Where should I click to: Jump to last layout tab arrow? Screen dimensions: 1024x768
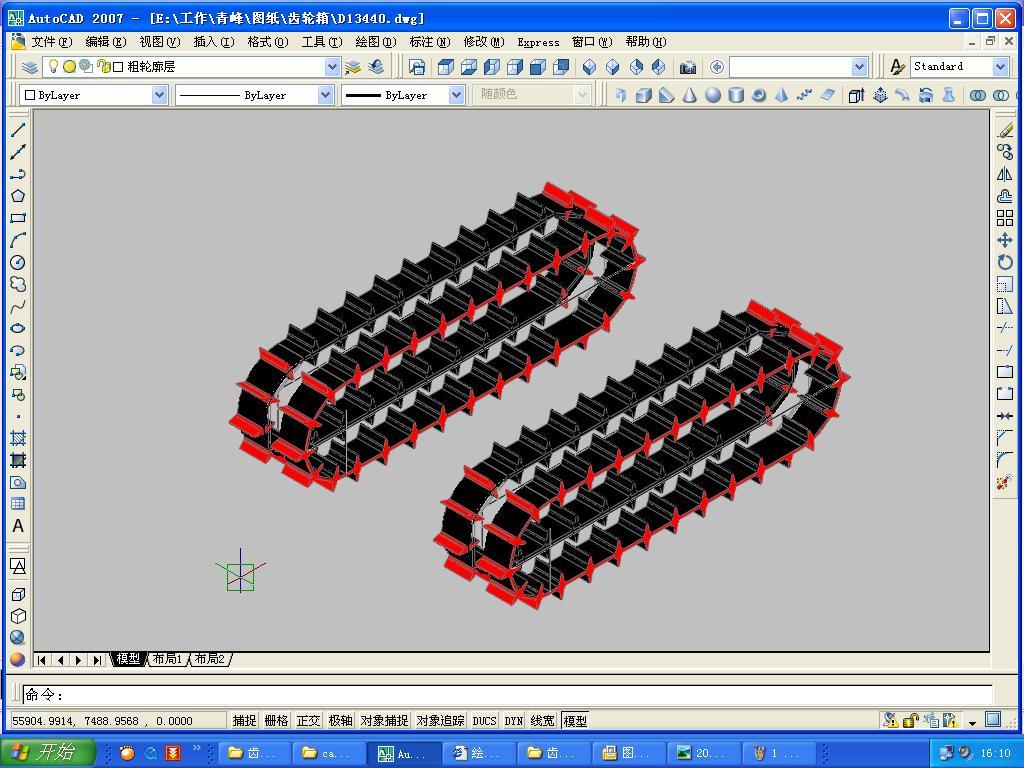coord(97,660)
